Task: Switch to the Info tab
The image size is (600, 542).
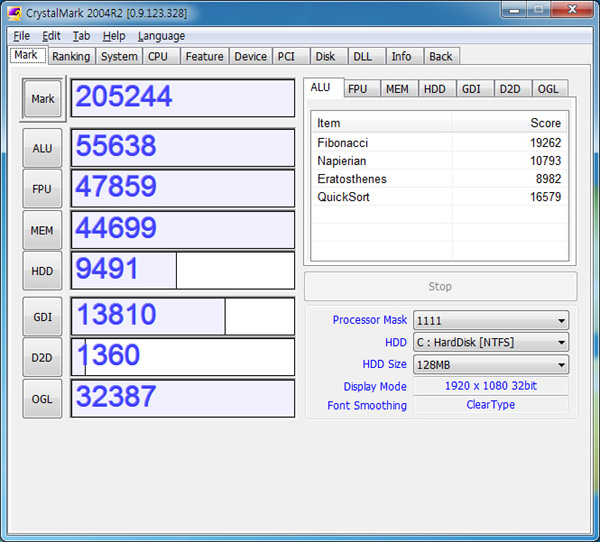Action: tap(405, 56)
